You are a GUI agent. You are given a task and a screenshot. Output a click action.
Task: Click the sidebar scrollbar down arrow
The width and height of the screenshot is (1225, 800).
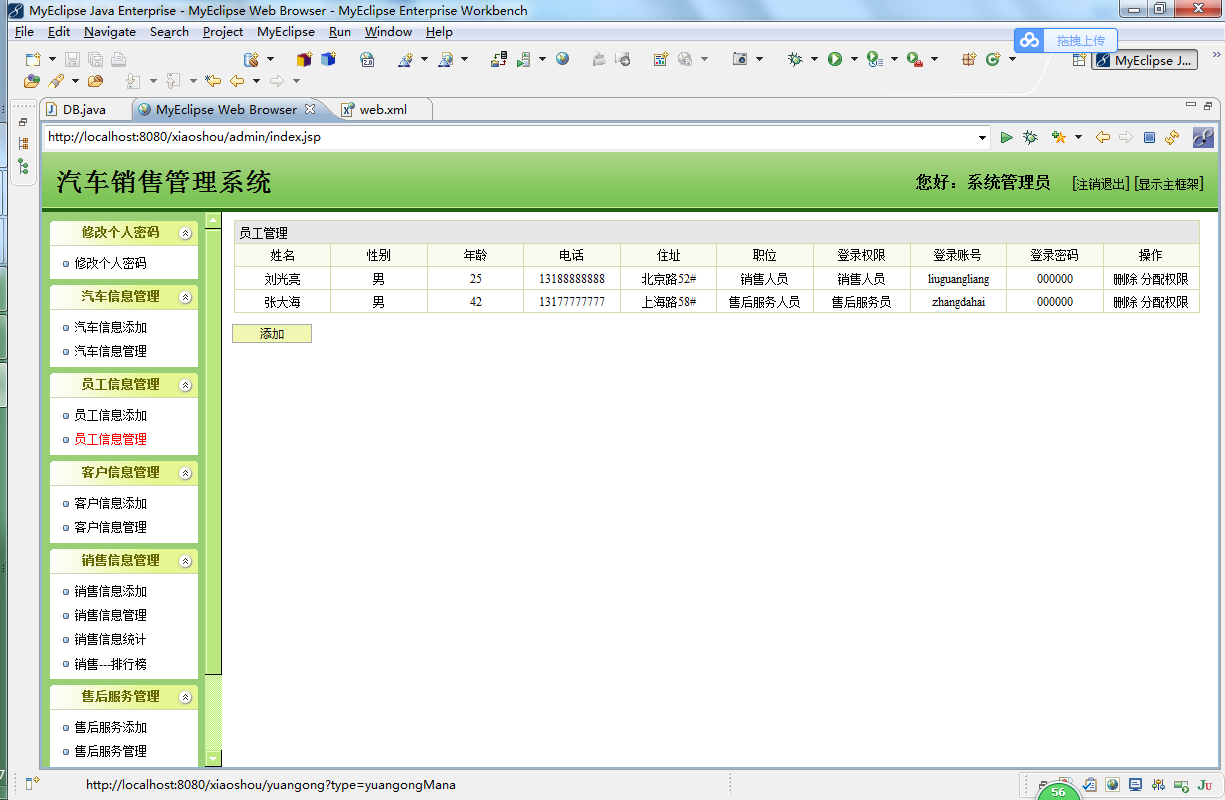coord(213,759)
